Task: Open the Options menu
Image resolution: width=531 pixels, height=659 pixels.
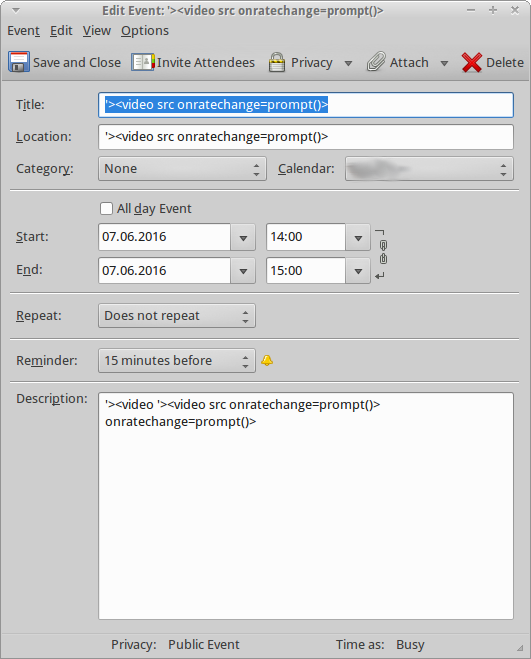Action: point(145,31)
